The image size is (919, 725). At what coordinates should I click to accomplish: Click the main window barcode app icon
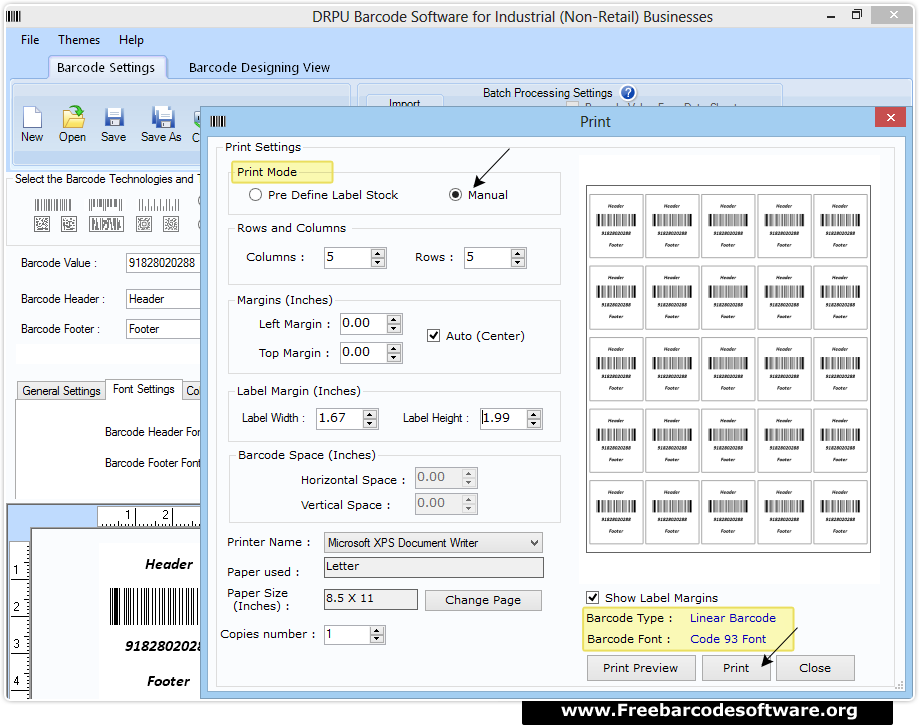point(13,16)
